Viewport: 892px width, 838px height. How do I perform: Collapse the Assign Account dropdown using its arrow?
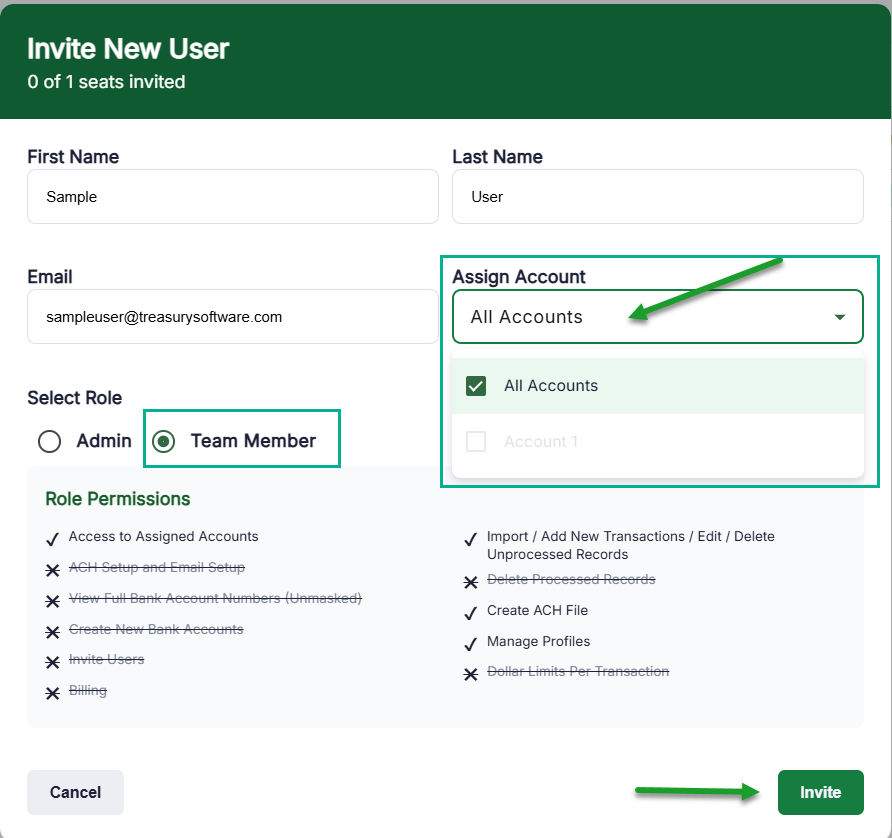pos(838,317)
